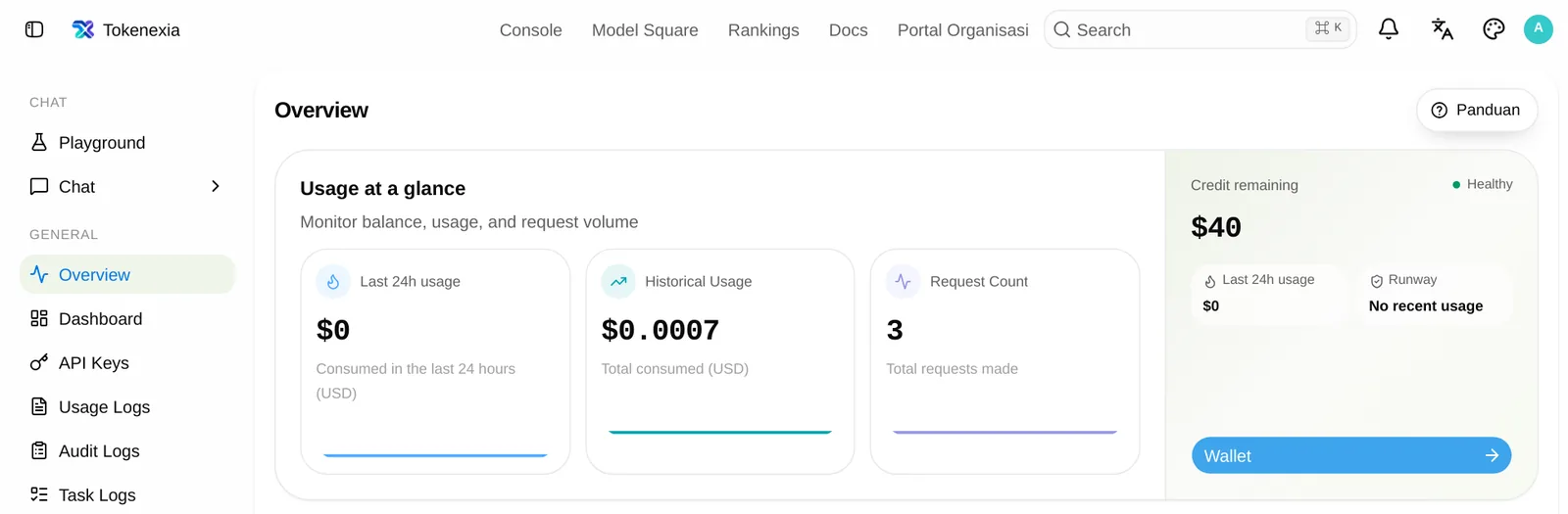This screenshot has width=1568, height=514.
Task: Click the Healthy status indicator
Action: pyautogui.click(x=1482, y=184)
